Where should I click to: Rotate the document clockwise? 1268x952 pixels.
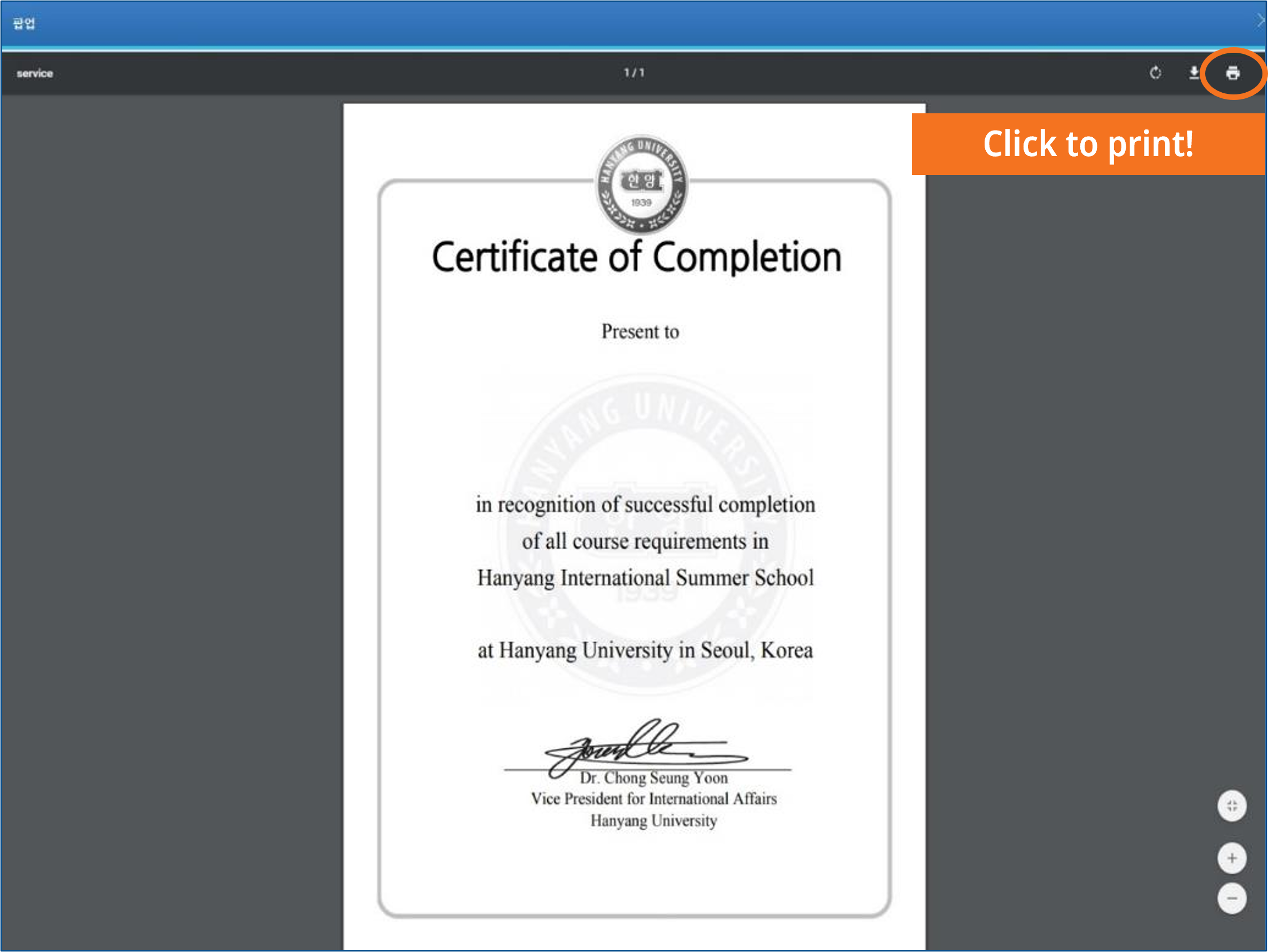(x=1155, y=73)
